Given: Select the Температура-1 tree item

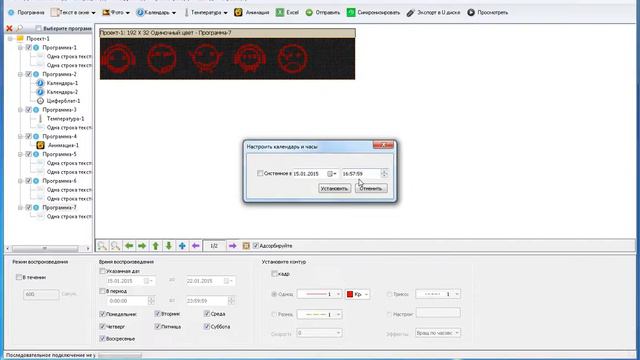Looking at the screenshot, I should coord(65,119).
